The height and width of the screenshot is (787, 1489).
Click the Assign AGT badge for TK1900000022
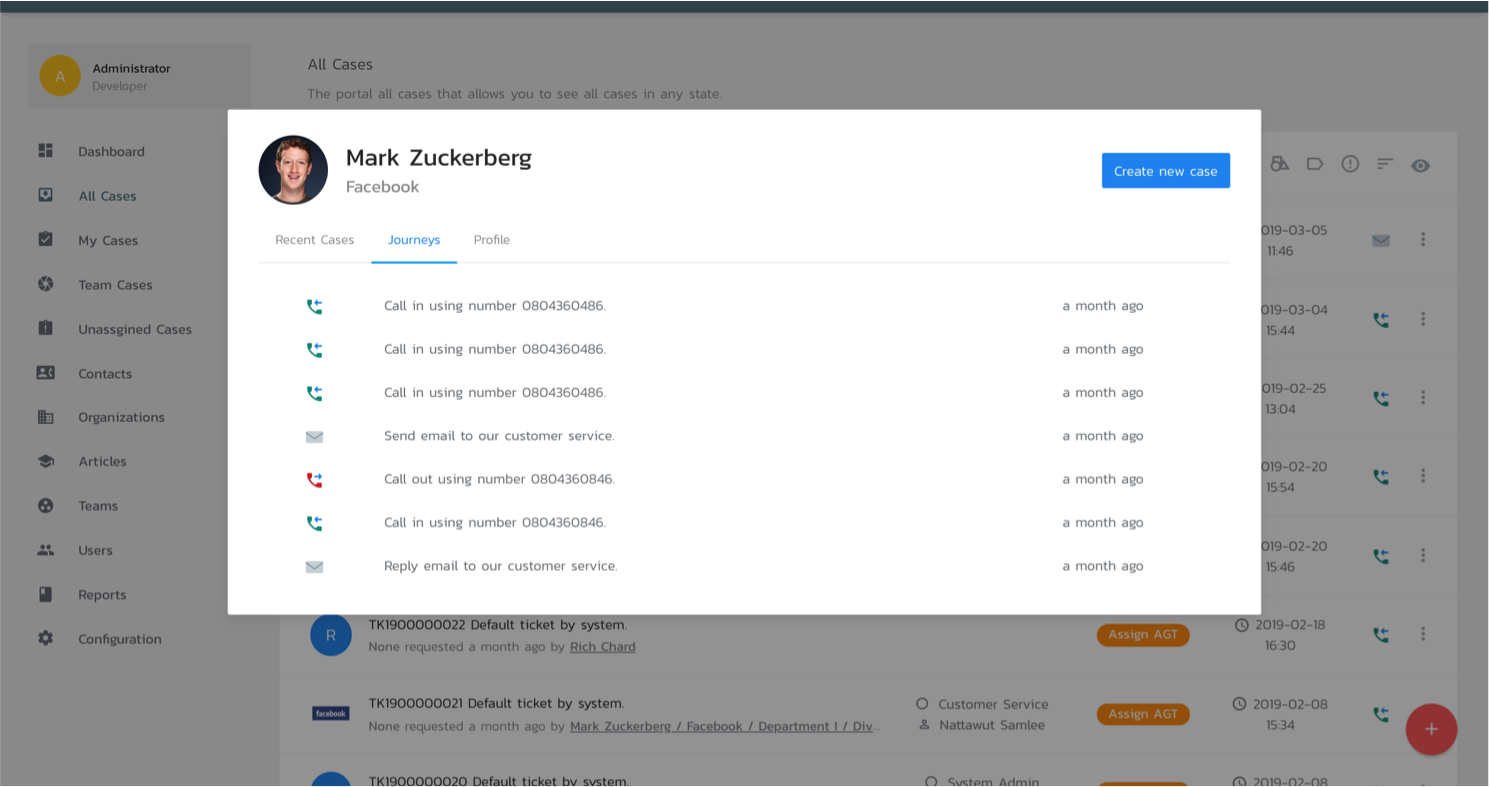pos(1143,635)
